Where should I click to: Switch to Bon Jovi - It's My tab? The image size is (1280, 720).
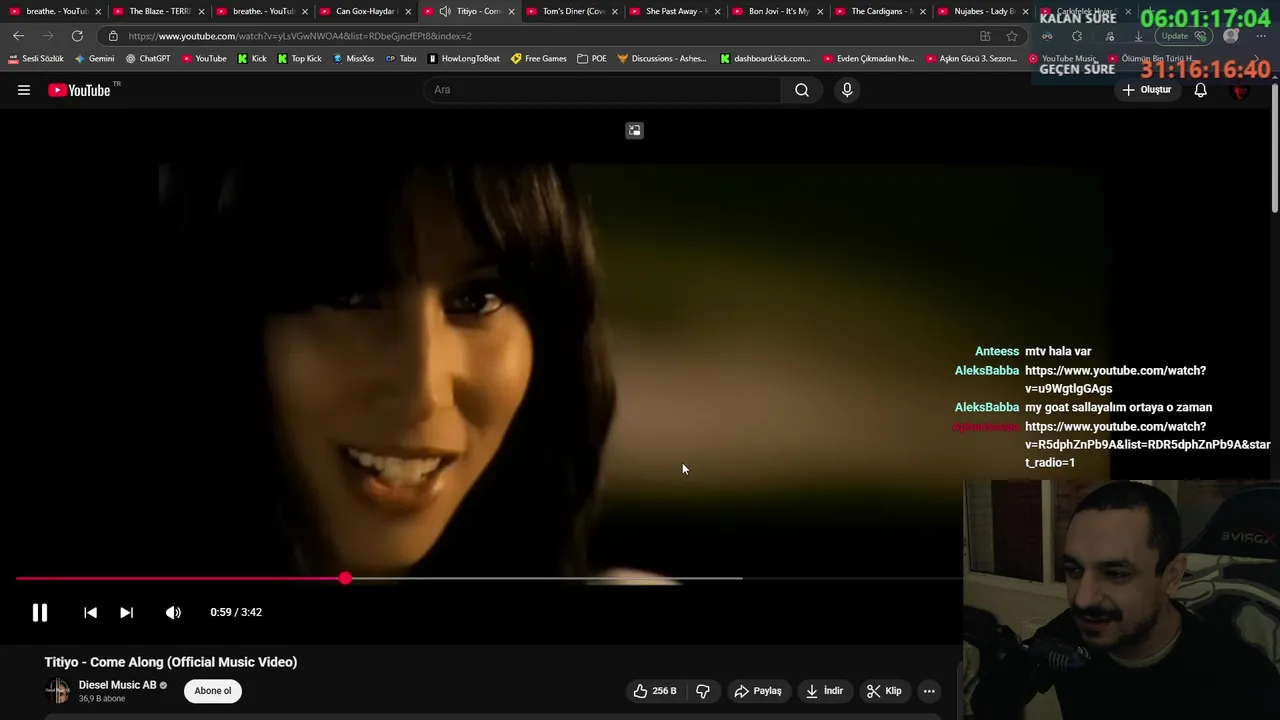(x=778, y=11)
